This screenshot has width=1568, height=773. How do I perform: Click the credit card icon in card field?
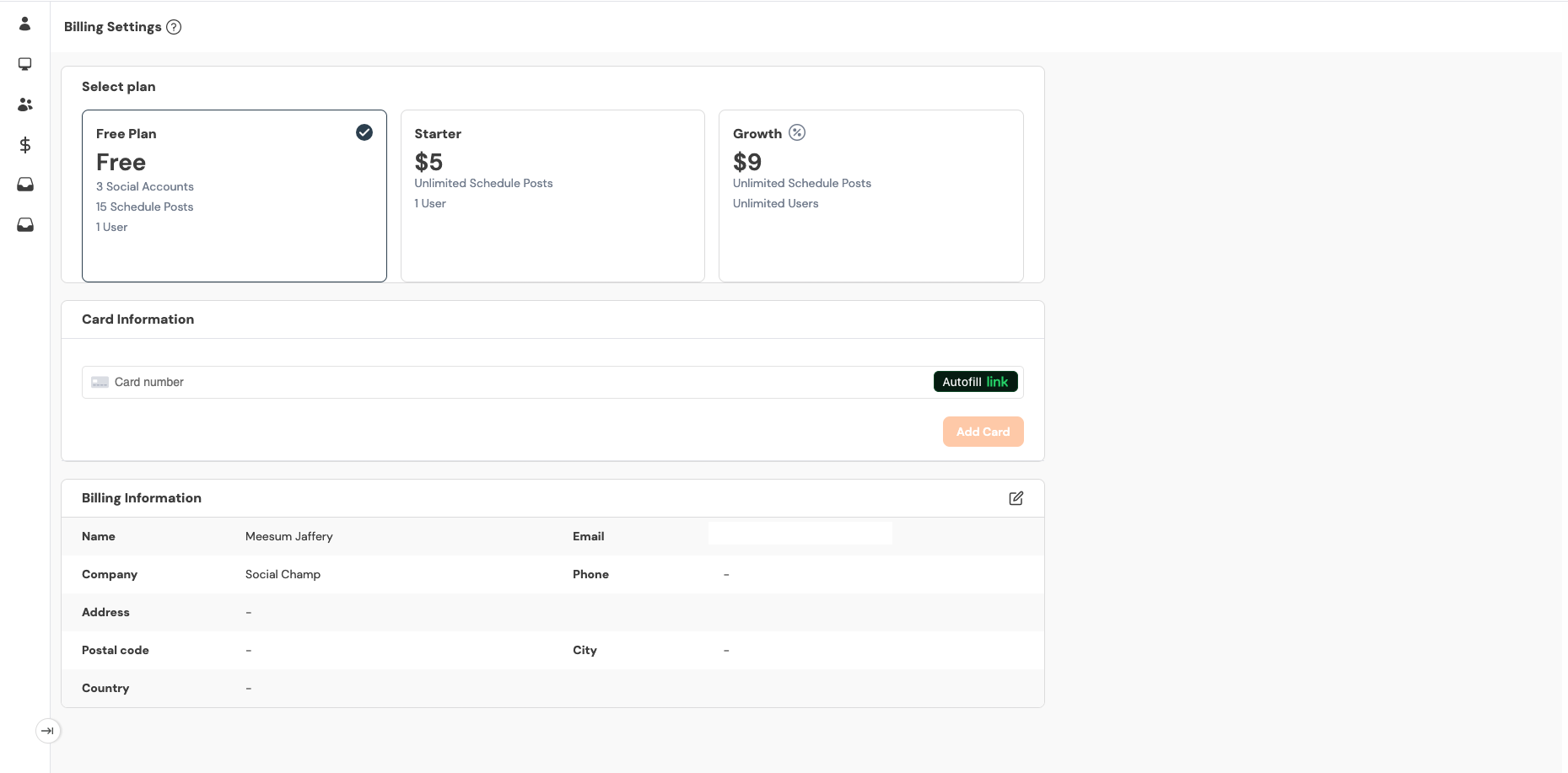coord(100,382)
